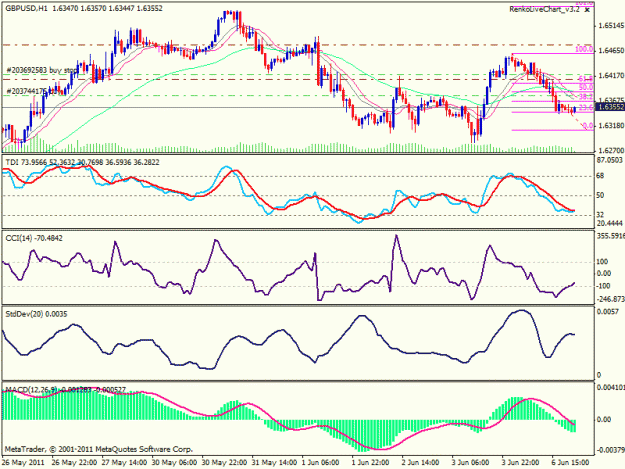Click the 30 May 22:00 time label
The height and width of the screenshot is (469, 625).
pyautogui.click(x=224, y=463)
